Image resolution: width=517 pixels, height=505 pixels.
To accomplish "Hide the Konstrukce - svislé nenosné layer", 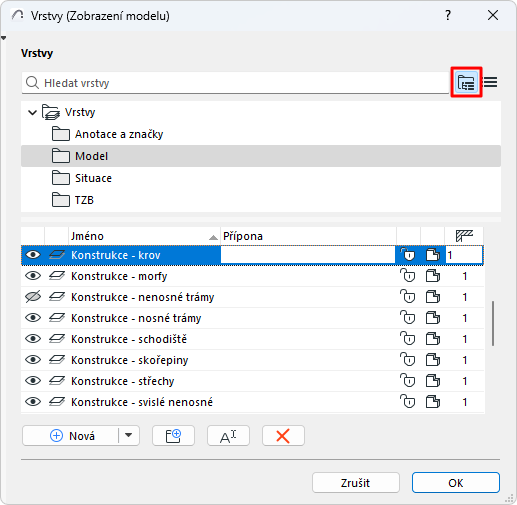I will (33, 402).
